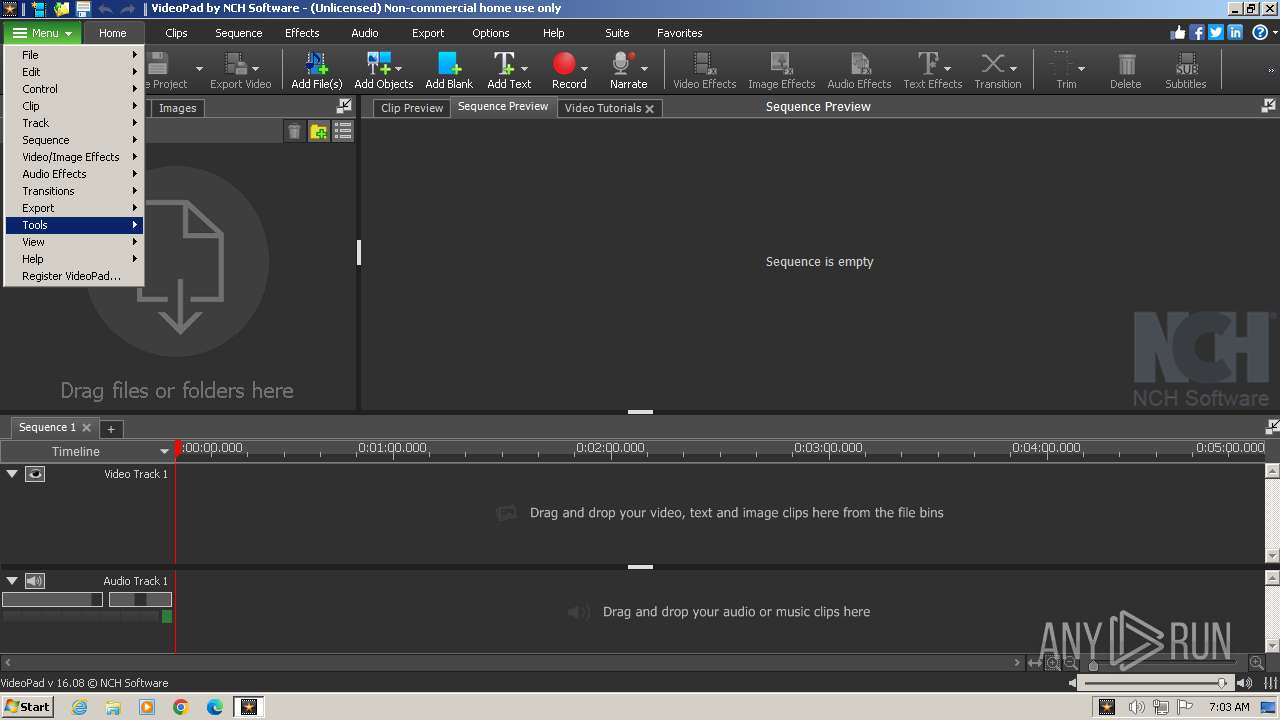1280x720 pixels.
Task: Open the Video/Image Effects submenu
Action: [75, 157]
